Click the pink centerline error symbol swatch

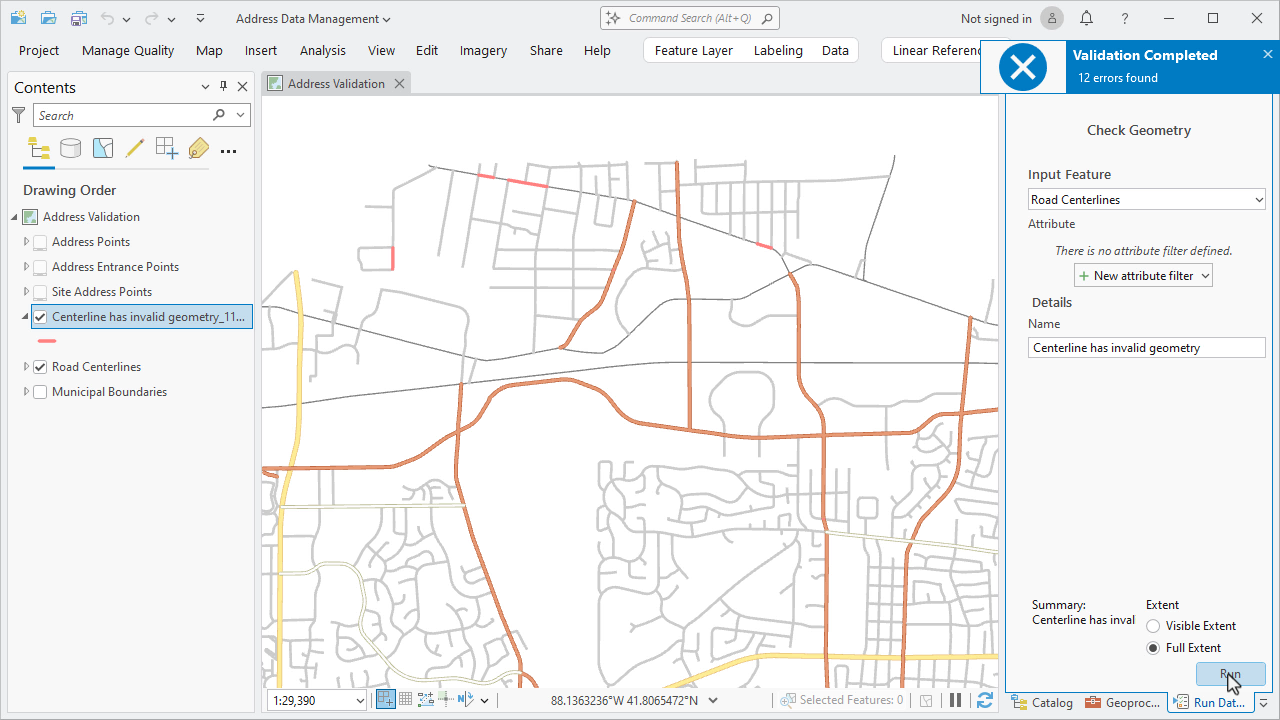point(46,341)
